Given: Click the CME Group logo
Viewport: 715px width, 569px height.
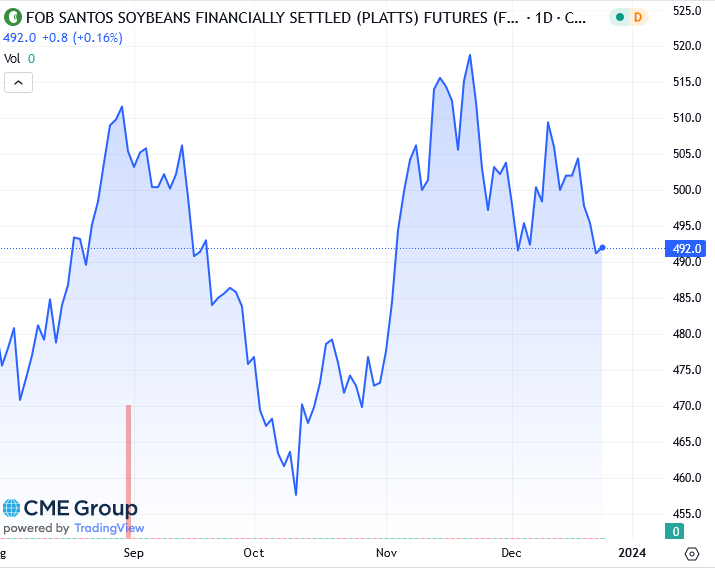Looking at the screenshot, I should [x=70, y=508].
